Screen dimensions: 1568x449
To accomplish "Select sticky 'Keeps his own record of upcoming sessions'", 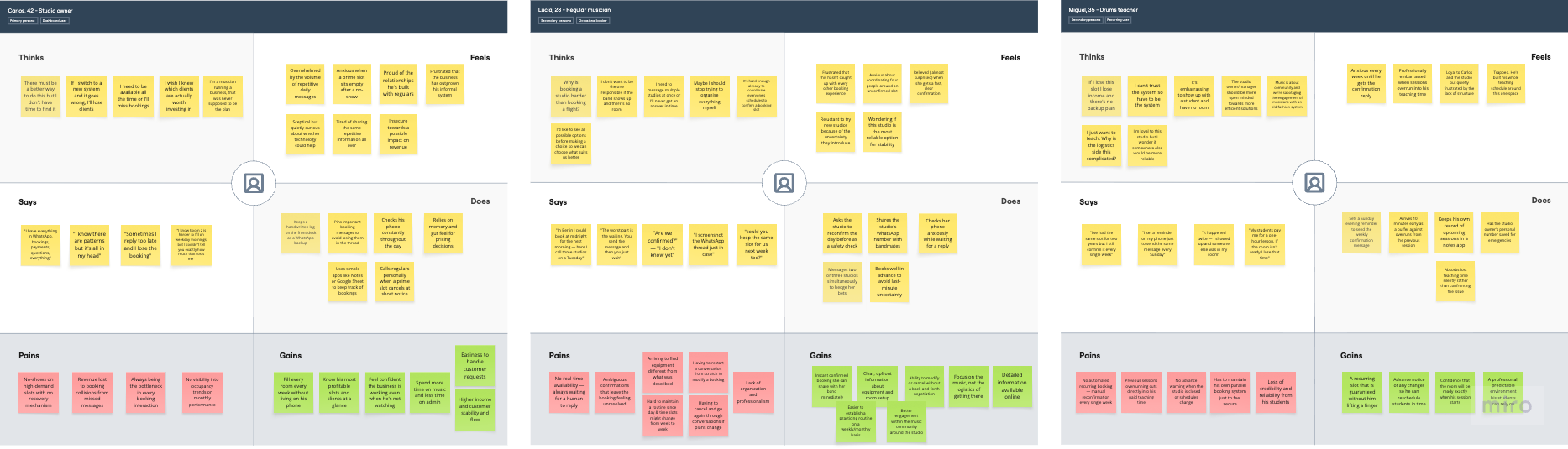I will (x=1455, y=233).
